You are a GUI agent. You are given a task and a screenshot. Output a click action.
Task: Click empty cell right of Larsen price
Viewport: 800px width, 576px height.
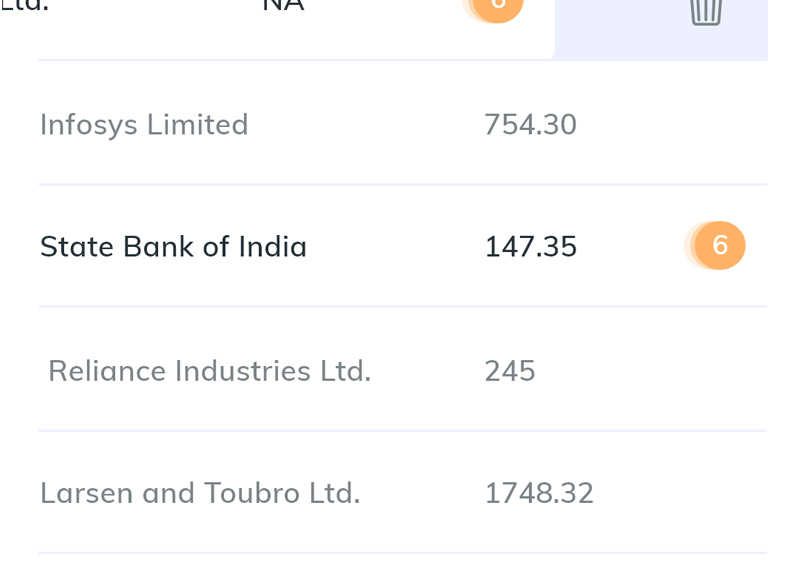click(681, 493)
